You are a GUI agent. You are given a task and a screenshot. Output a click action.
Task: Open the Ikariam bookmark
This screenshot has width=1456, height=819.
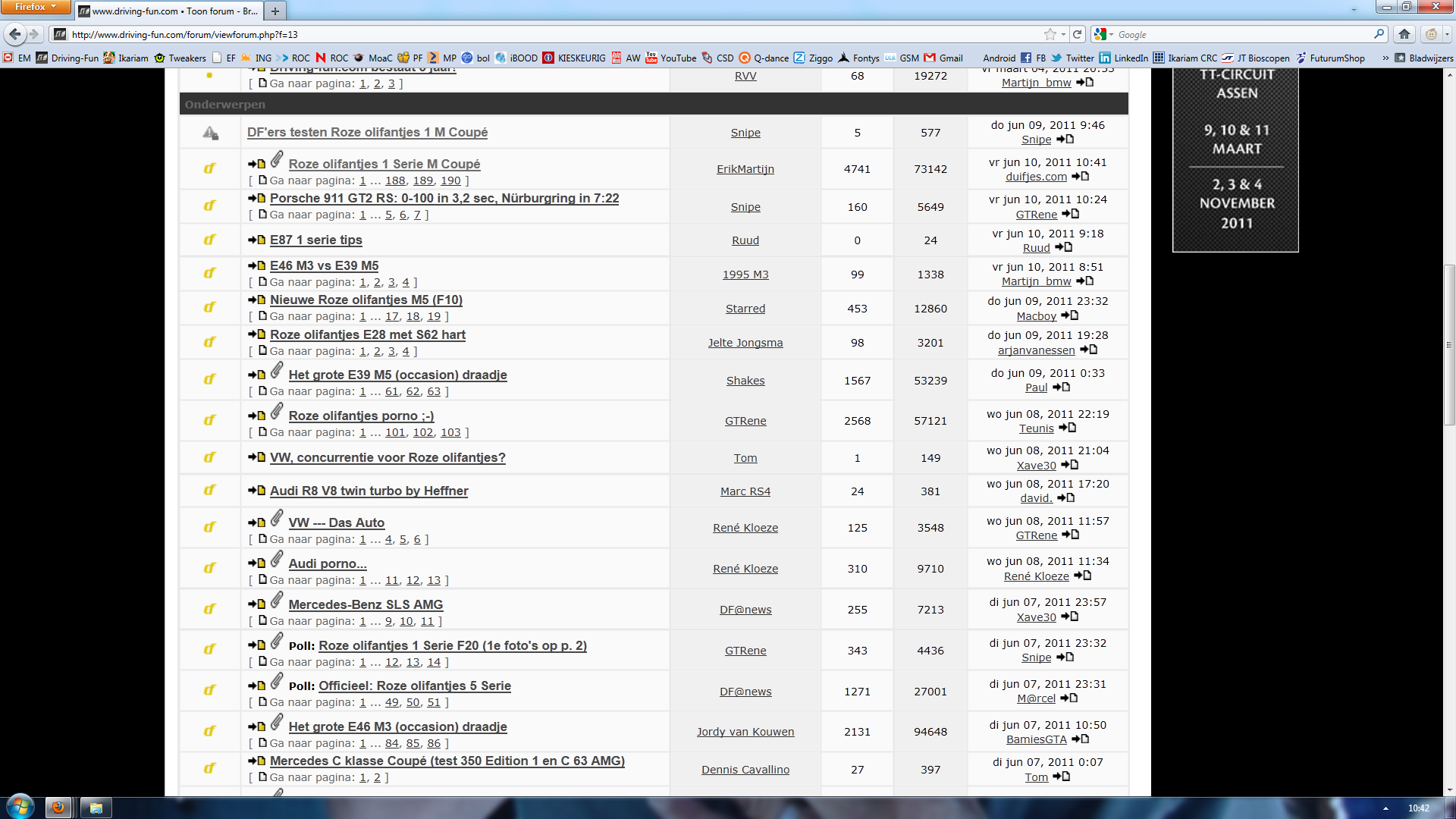(126, 58)
